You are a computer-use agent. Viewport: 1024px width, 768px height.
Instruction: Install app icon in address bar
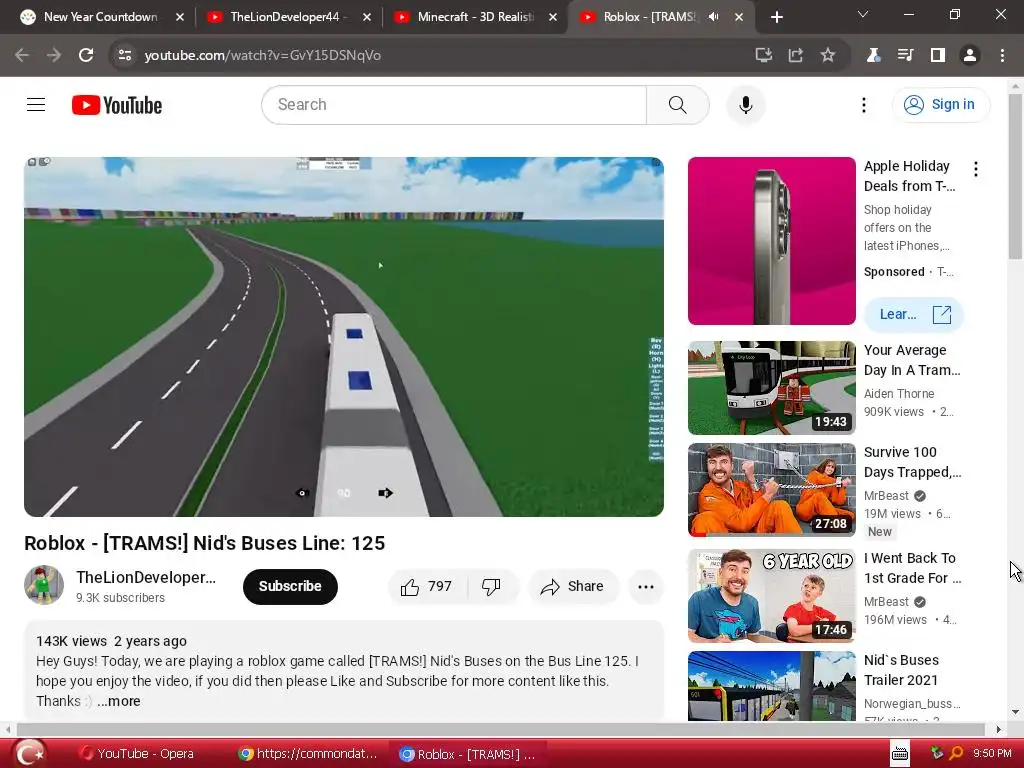pyautogui.click(x=763, y=55)
